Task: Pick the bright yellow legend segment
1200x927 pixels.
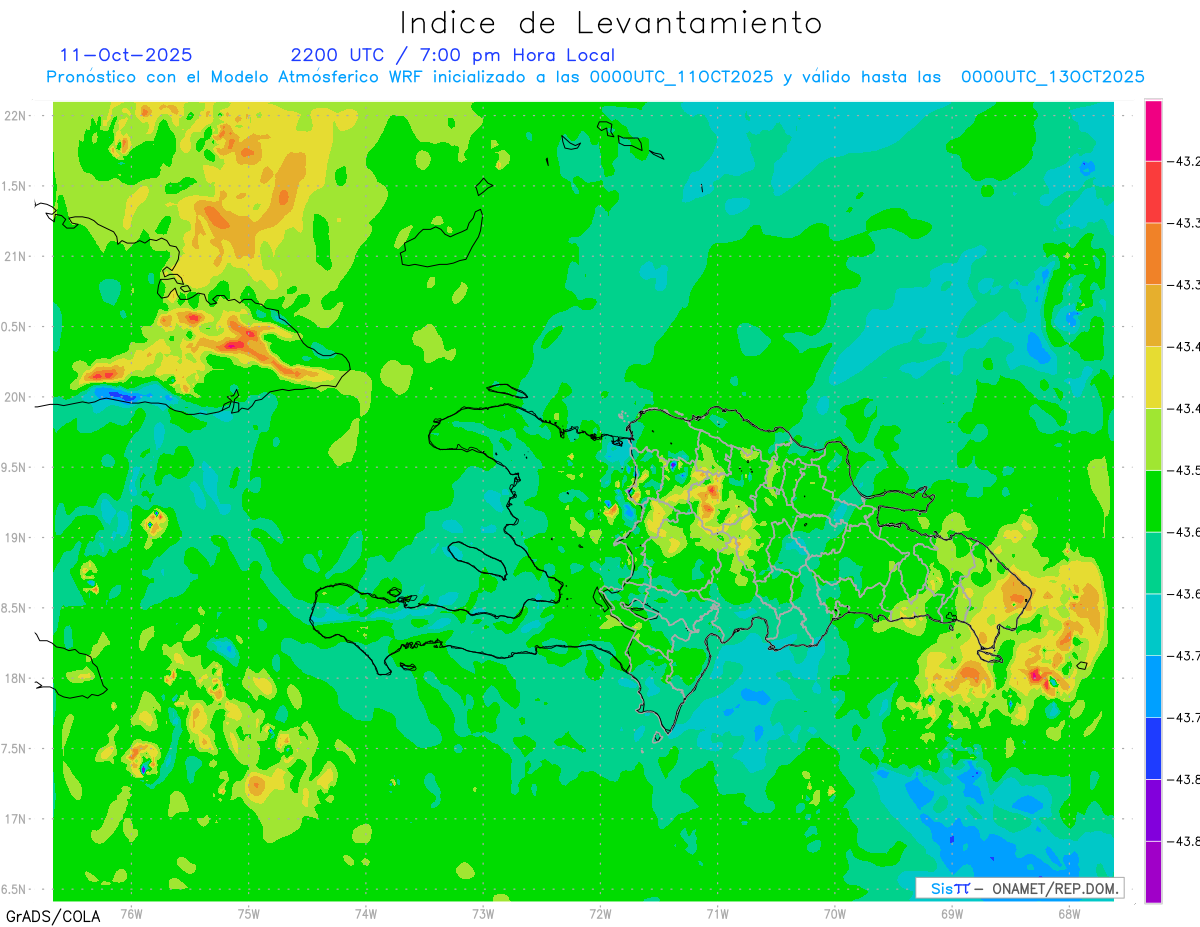Action: click(x=1153, y=377)
